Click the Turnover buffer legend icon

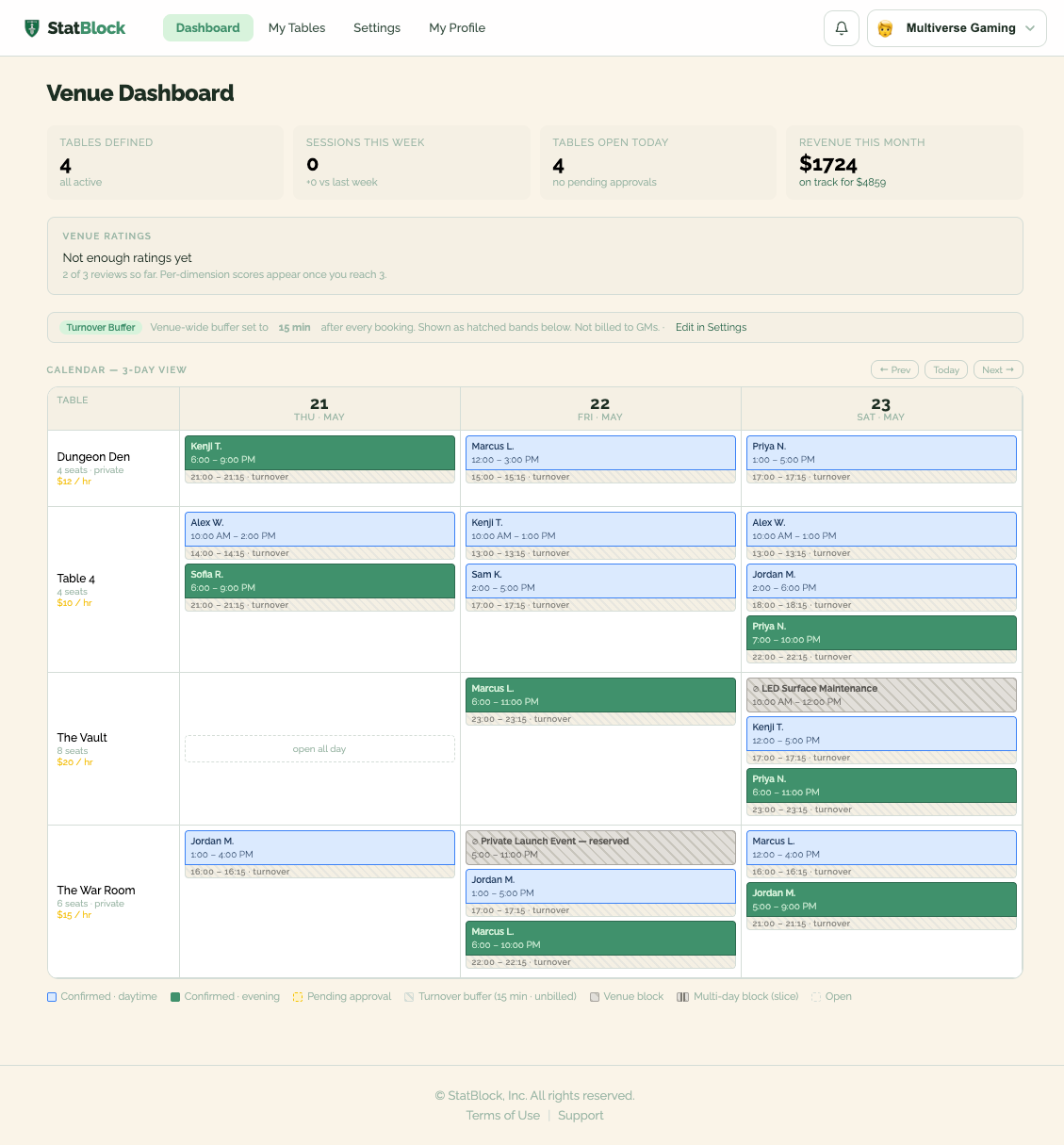click(x=409, y=996)
